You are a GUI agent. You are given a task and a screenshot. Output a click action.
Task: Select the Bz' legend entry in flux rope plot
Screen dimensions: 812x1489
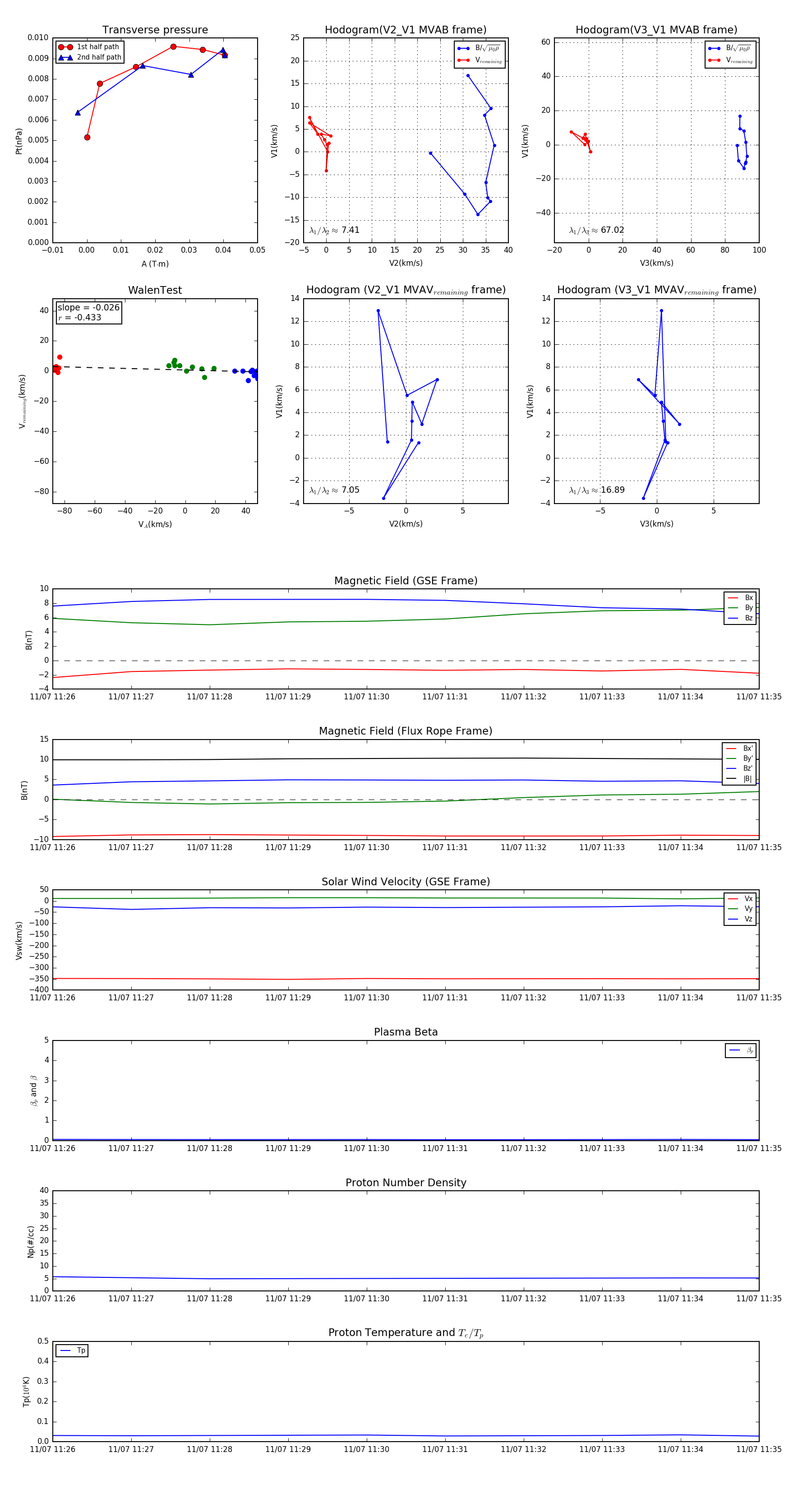[739, 768]
